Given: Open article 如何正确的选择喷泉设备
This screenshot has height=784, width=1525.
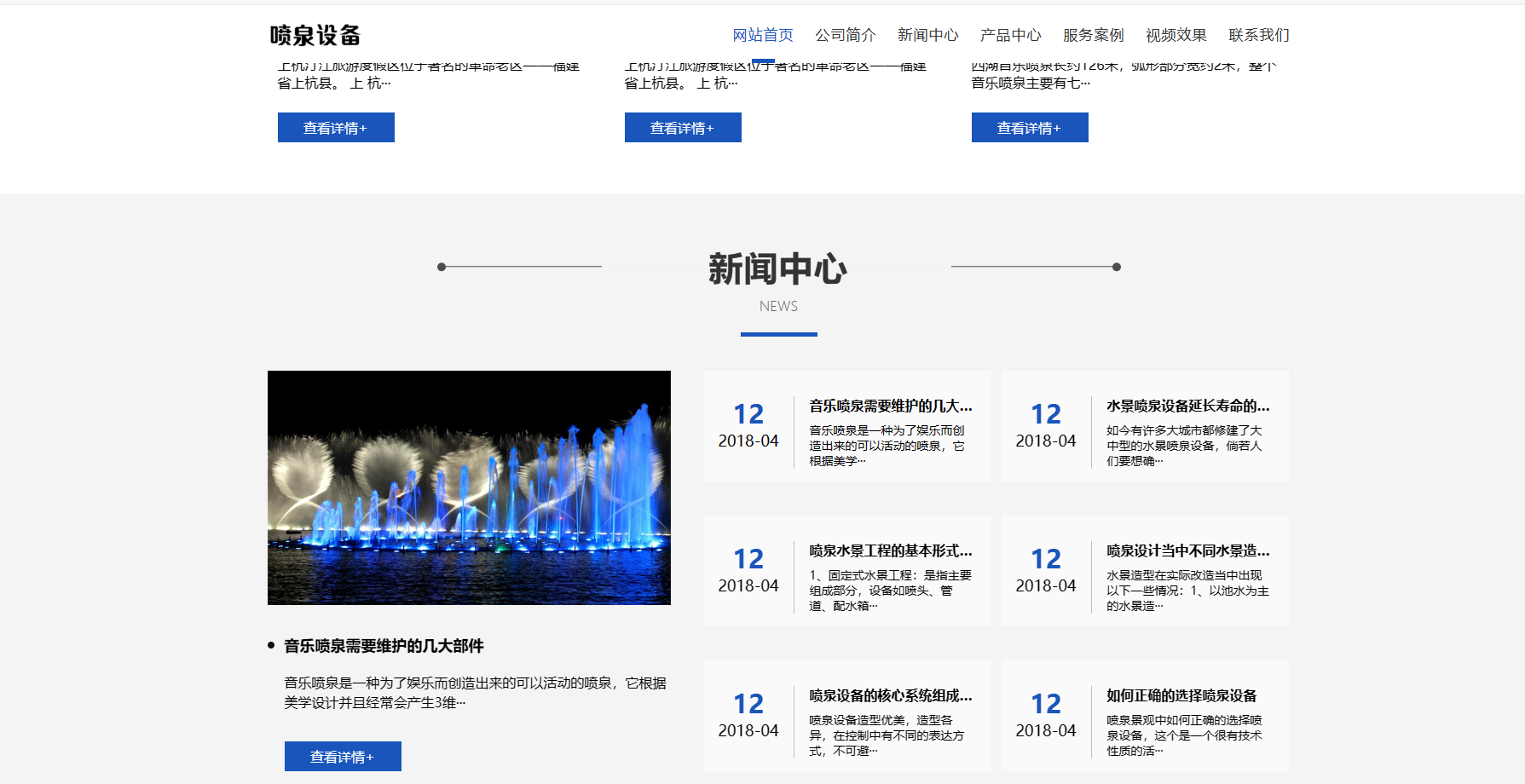Looking at the screenshot, I should pyautogui.click(x=1181, y=696).
